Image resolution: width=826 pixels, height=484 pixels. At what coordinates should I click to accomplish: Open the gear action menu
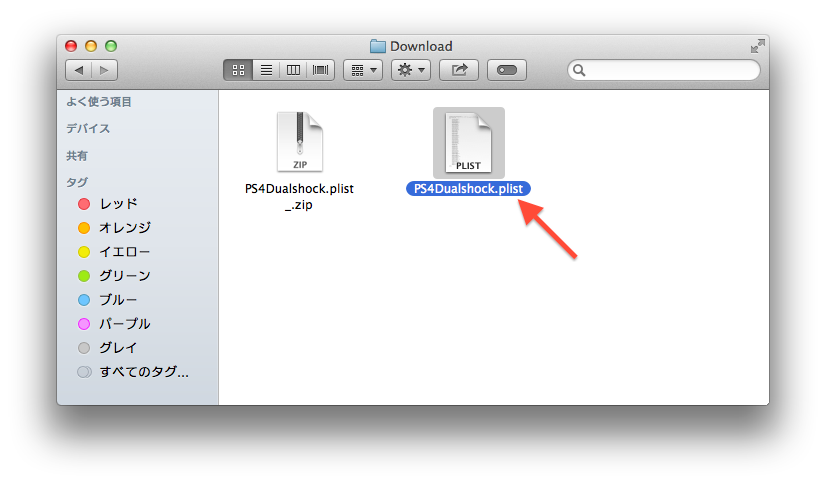411,70
